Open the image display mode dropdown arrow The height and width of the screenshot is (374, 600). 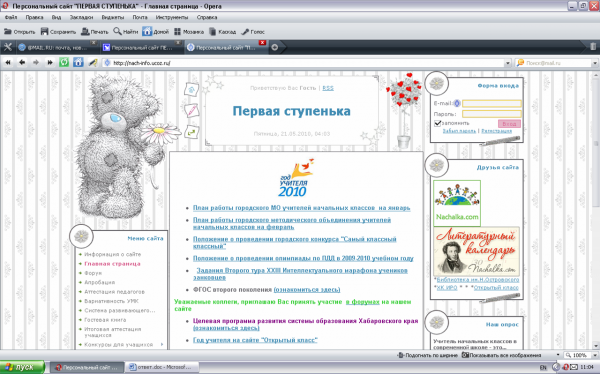click(x=558, y=355)
